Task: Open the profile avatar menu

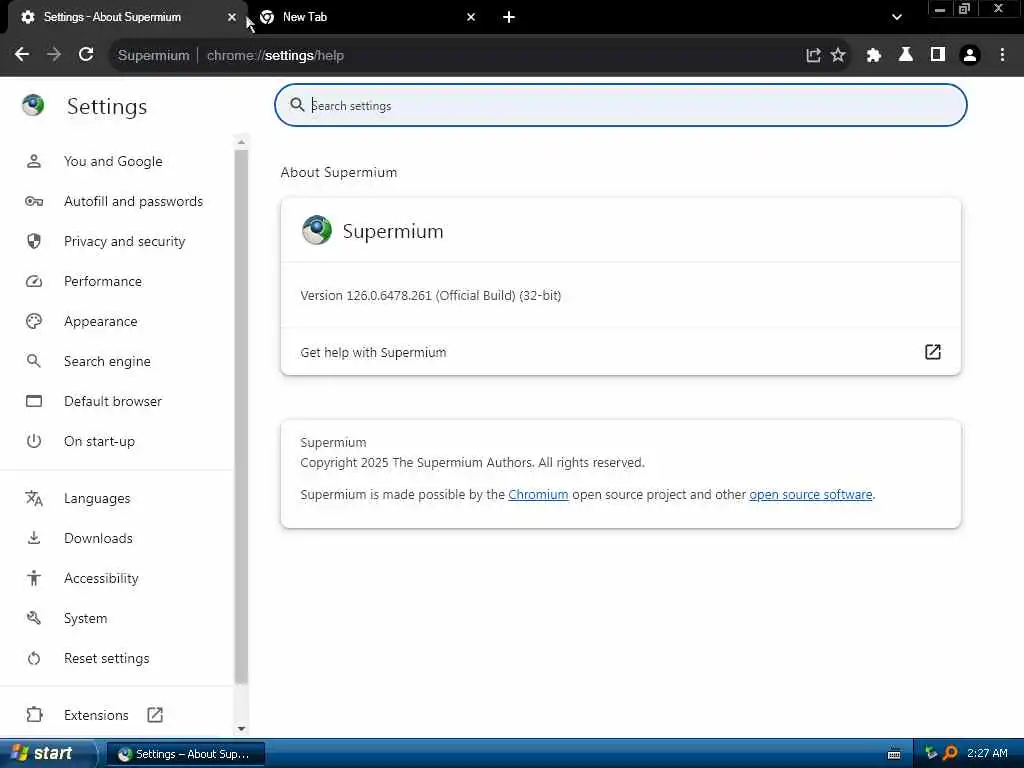Action: point(970,56)
